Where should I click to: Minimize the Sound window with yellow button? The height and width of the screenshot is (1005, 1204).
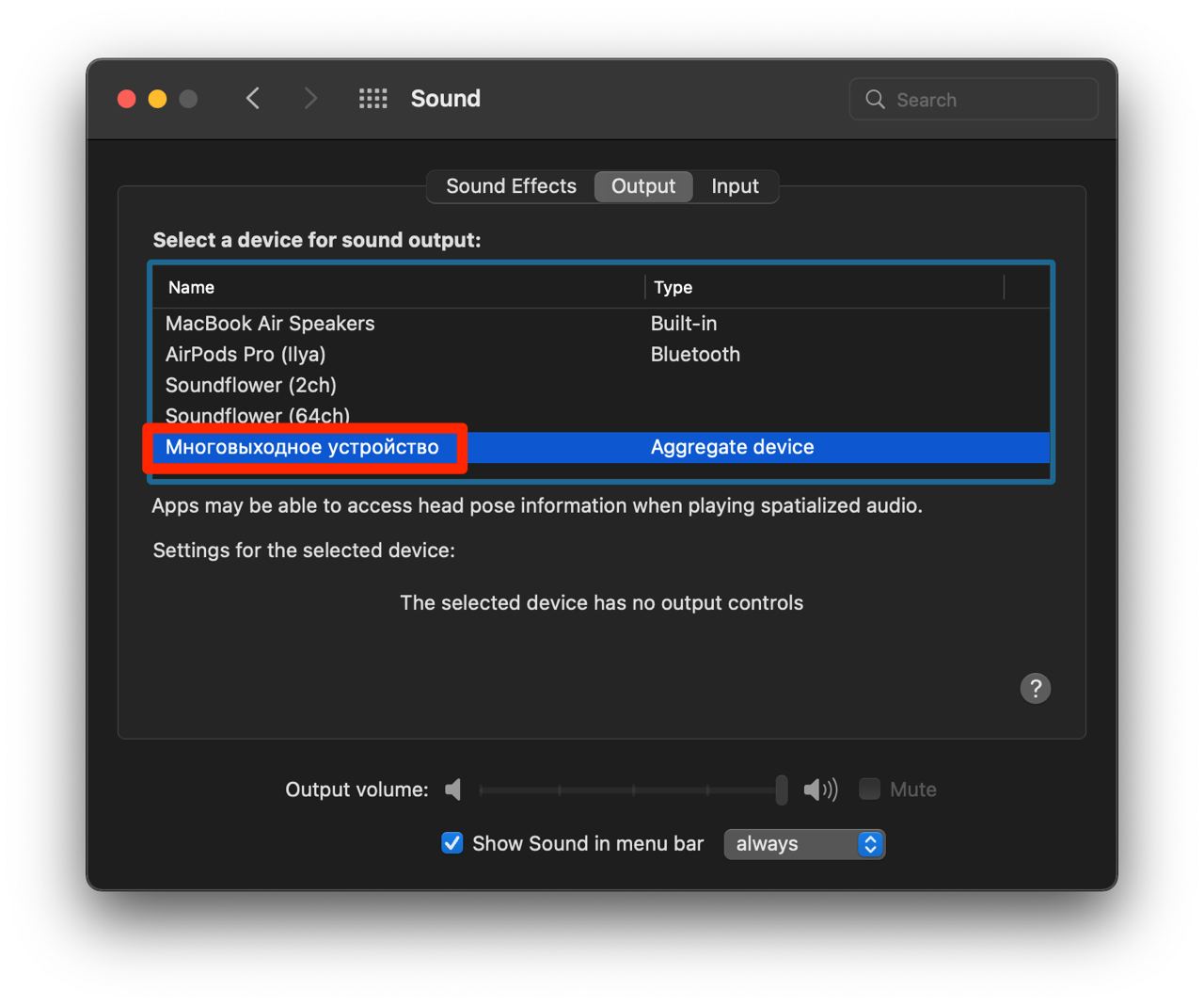pos(158,99)
